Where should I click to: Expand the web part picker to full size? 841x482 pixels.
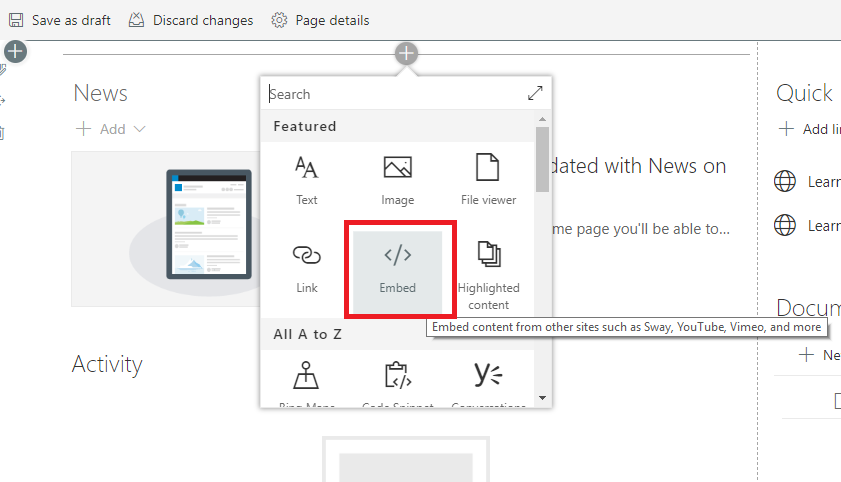(535, 93)
